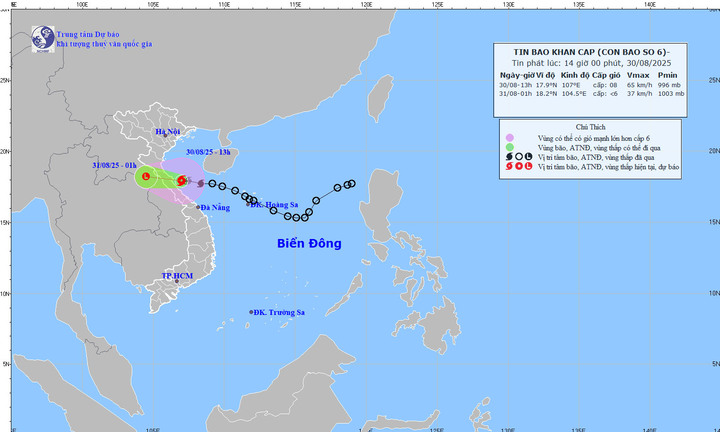Click the red forecast low-pressure L marker
720x432 pixels.
tap(146, 177)
